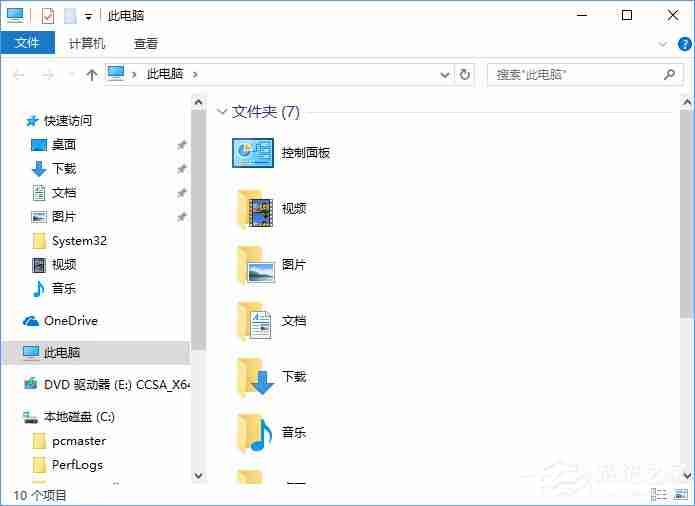Viewport: 695px width, 506px height.
Task: Click the computer icon in address bar
Action: pyautogui.click(x=116, y=73)
